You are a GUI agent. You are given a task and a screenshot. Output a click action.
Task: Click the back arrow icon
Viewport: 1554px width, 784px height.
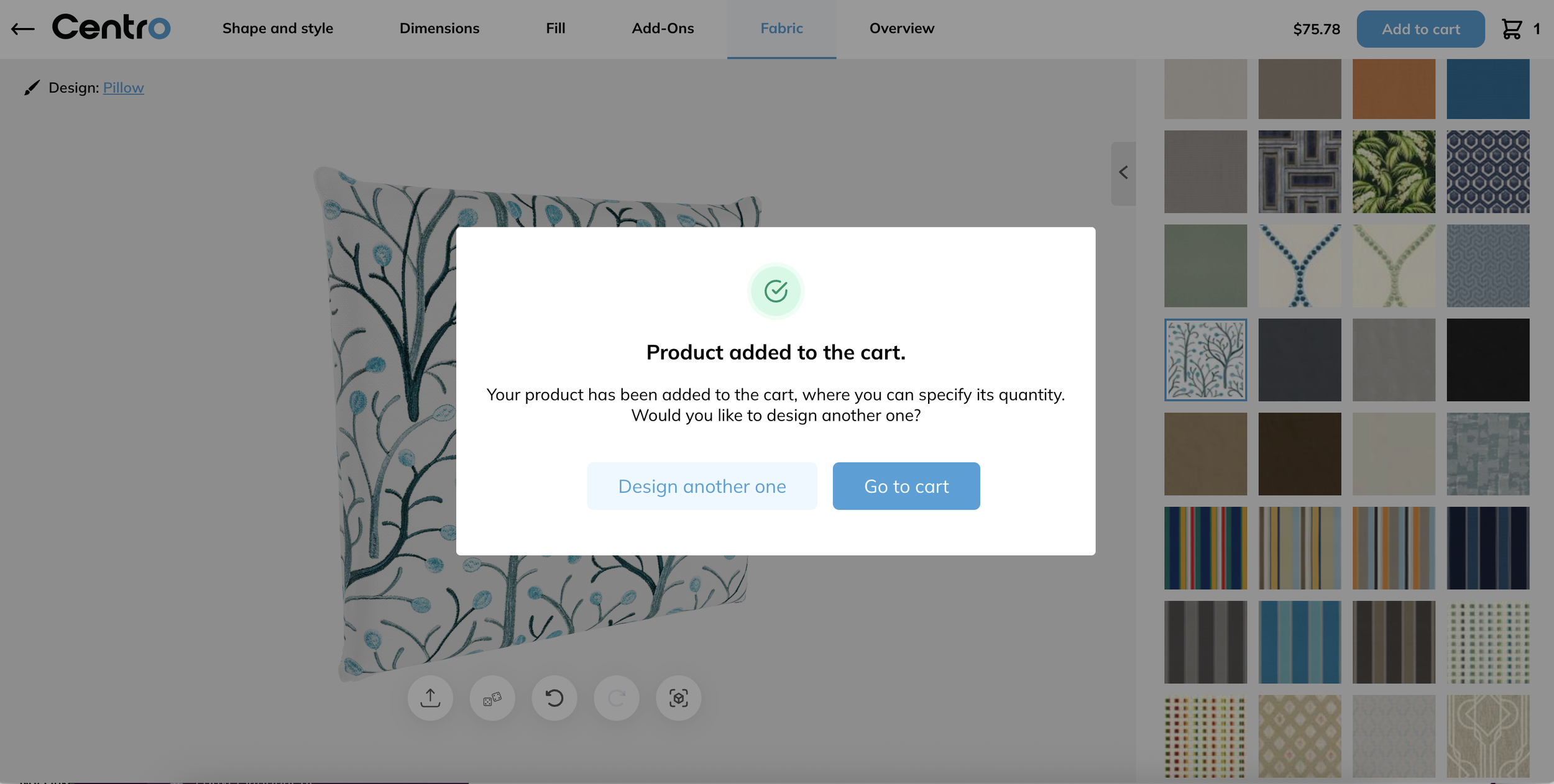[23, 29]
